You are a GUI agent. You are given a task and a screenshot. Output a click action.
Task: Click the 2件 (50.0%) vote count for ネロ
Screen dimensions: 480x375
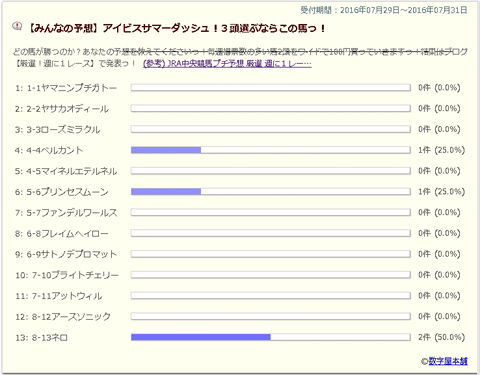click(441, 337)
